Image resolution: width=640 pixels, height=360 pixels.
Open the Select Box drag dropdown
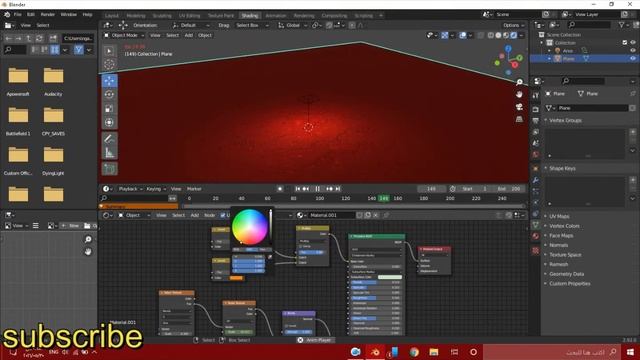point(252,25)
